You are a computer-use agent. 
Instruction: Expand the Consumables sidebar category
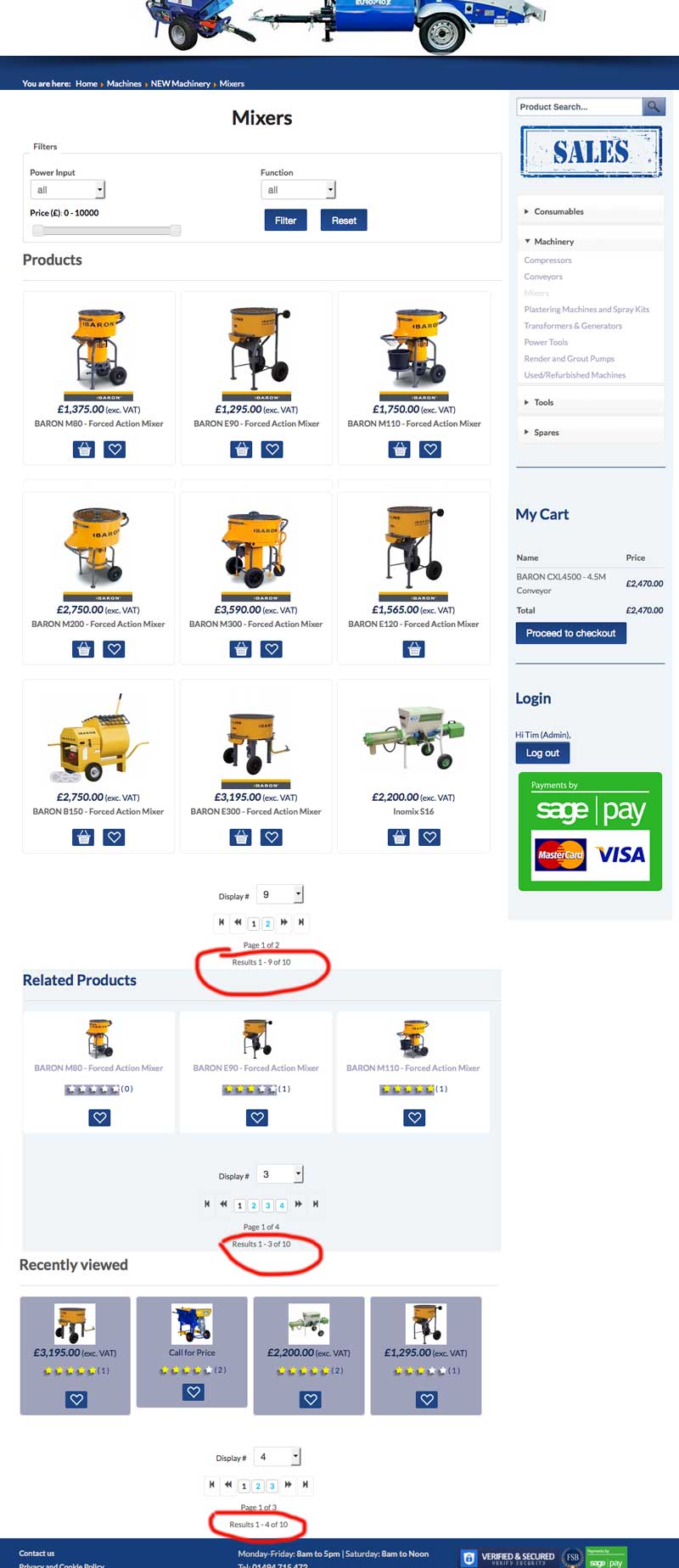pyautogui.click(x=558, y=211)
